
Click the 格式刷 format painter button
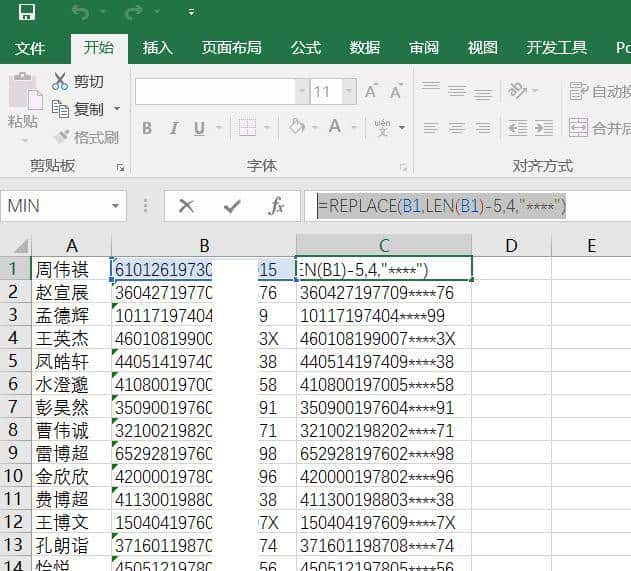point(87,137)
